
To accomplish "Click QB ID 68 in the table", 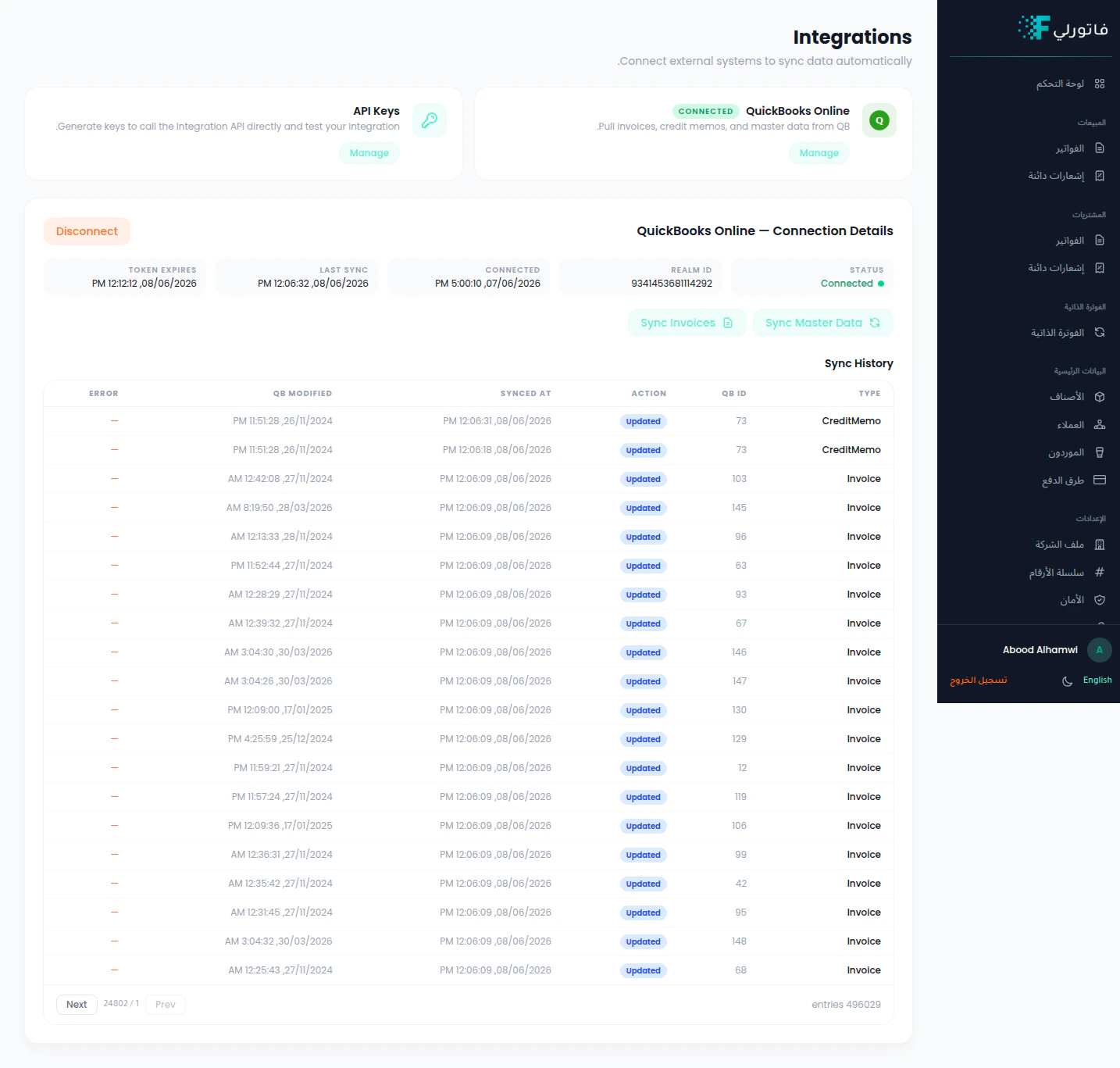I will 741,970.
